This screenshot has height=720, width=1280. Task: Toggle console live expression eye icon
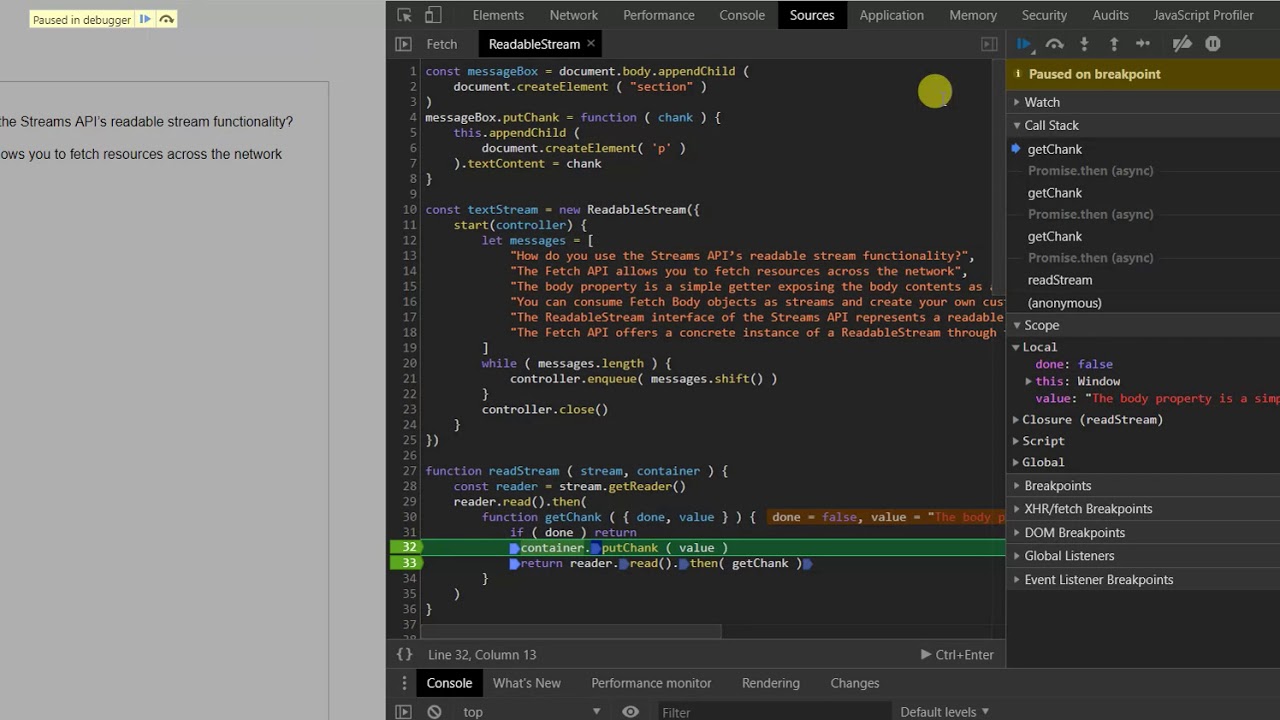coord(630,712)
